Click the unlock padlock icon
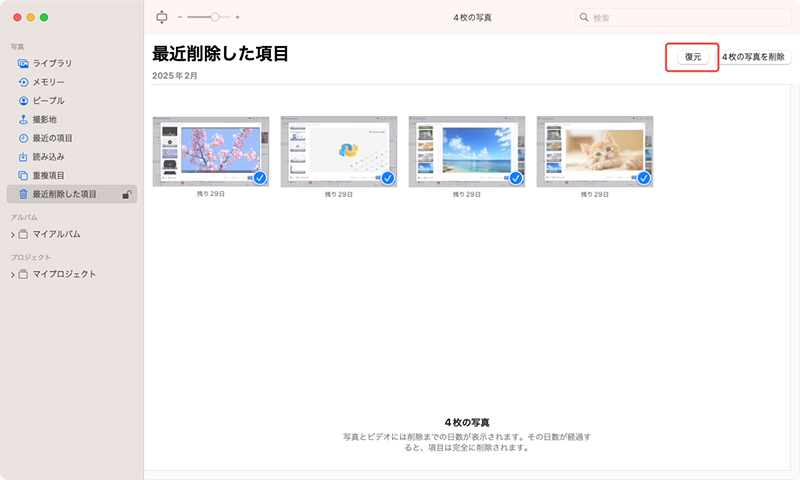The height and width of the screenshot is (480, 800). tap(127, 194)
